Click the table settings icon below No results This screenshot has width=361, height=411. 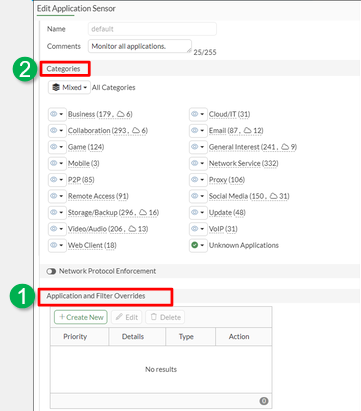pos(264,401)
